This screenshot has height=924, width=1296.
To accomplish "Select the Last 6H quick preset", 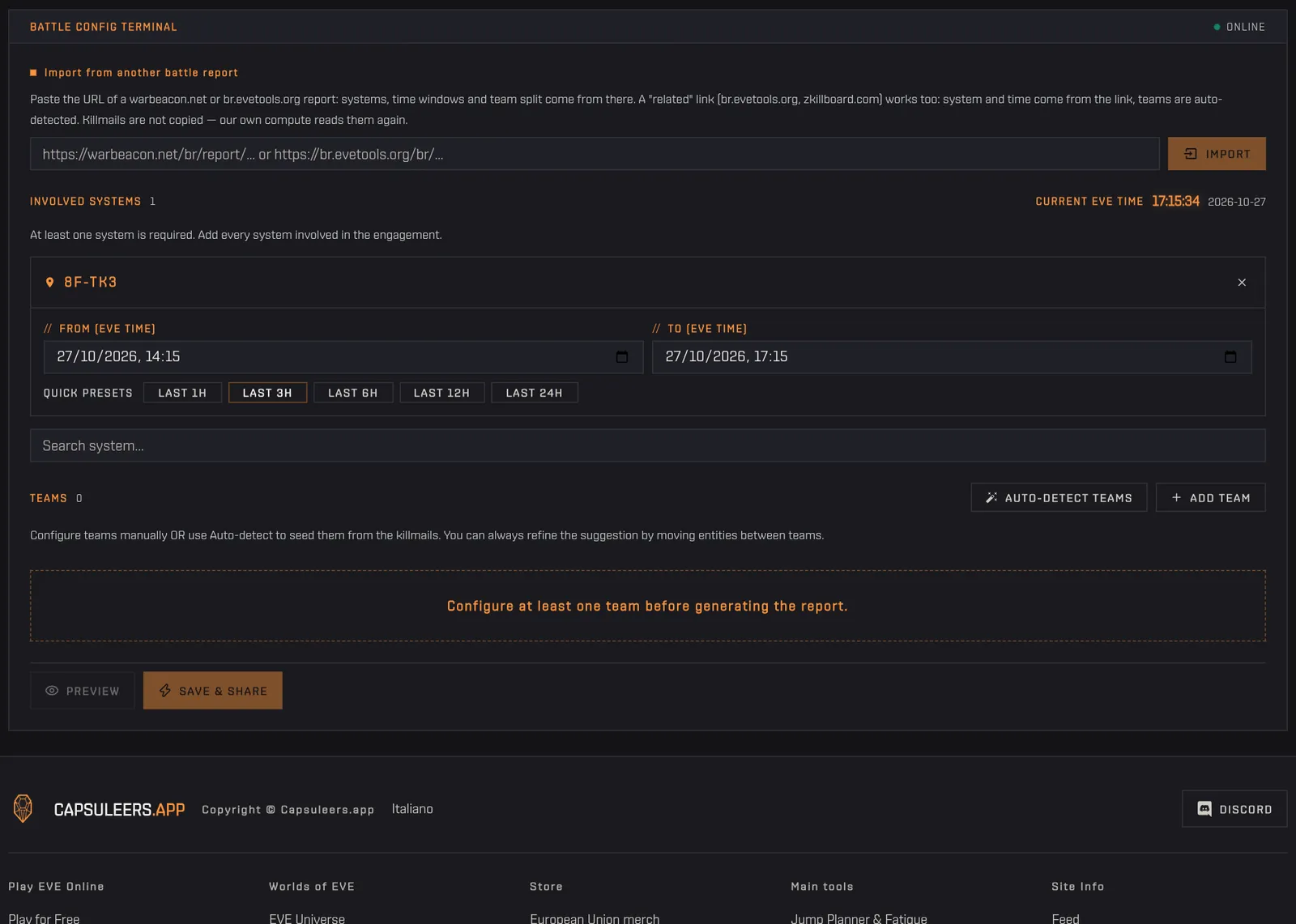I will coord(353,393).
